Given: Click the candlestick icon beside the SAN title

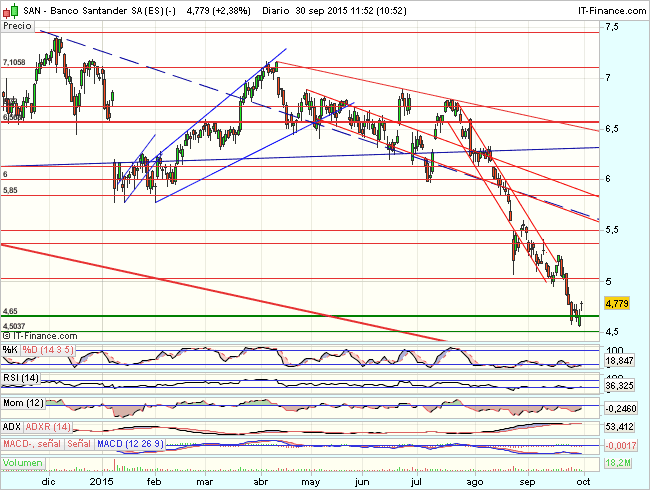Looking at the screenshot, I should [x=10, y=11].
